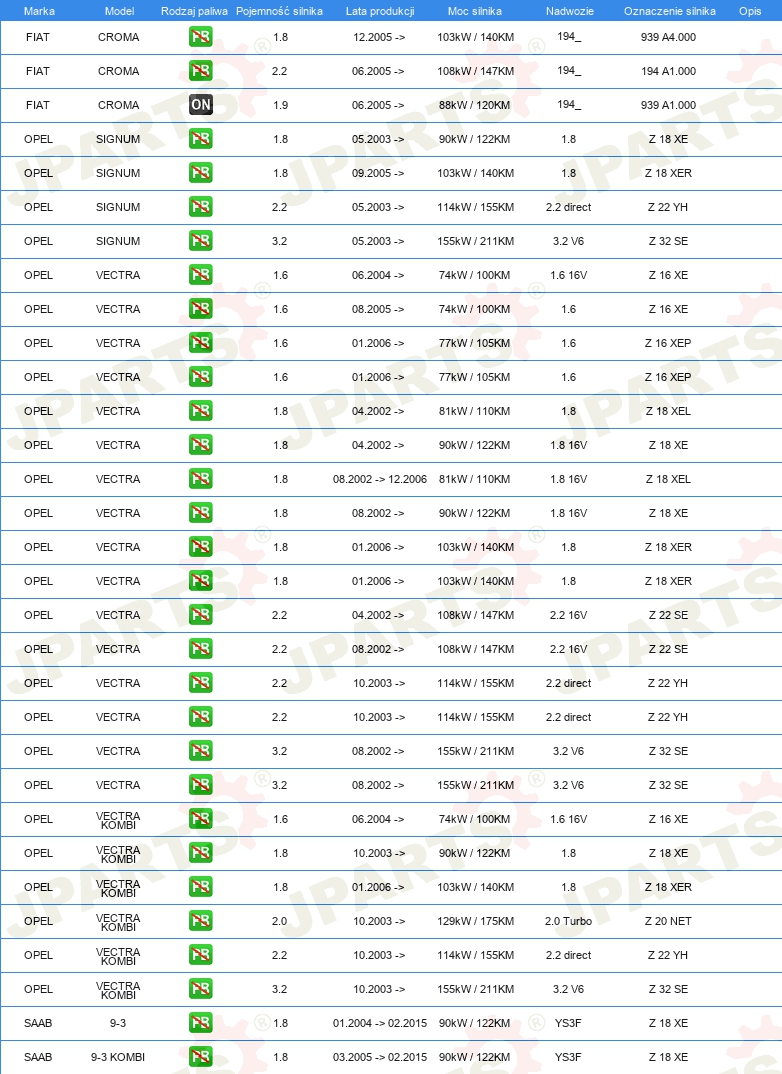Click petrol icon for Vectra Z 18 XEL 04.2002
The width and height of the screenshot is (782, 1074).
[201, 411]
